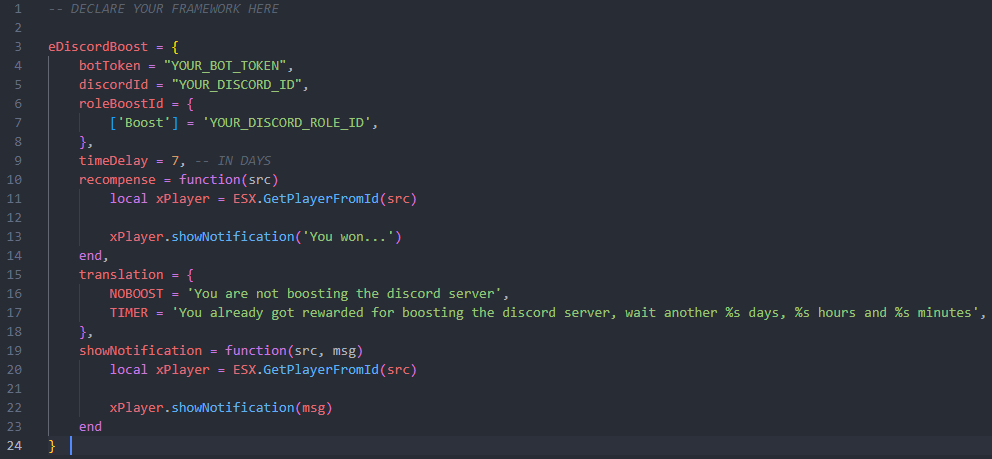992x459 pixels.
Task: Click line number 24 in the gutter
Action: pyautogui.click(x=15, y=445)
